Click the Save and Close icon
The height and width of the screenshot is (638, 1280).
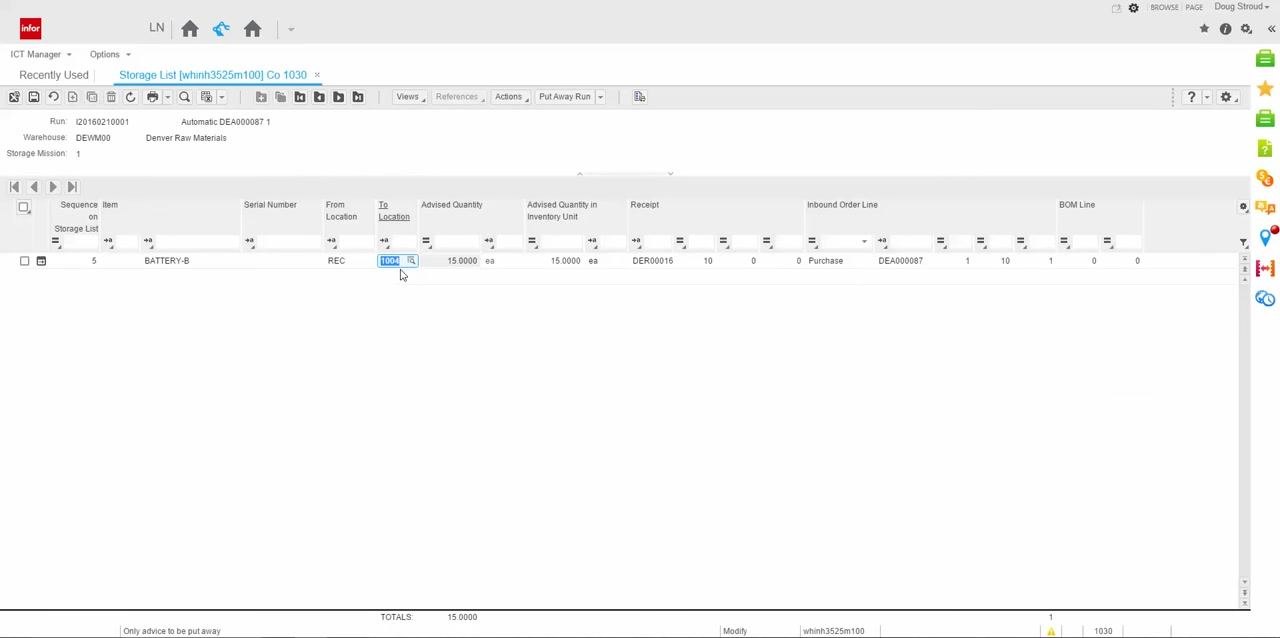(14, 97)
